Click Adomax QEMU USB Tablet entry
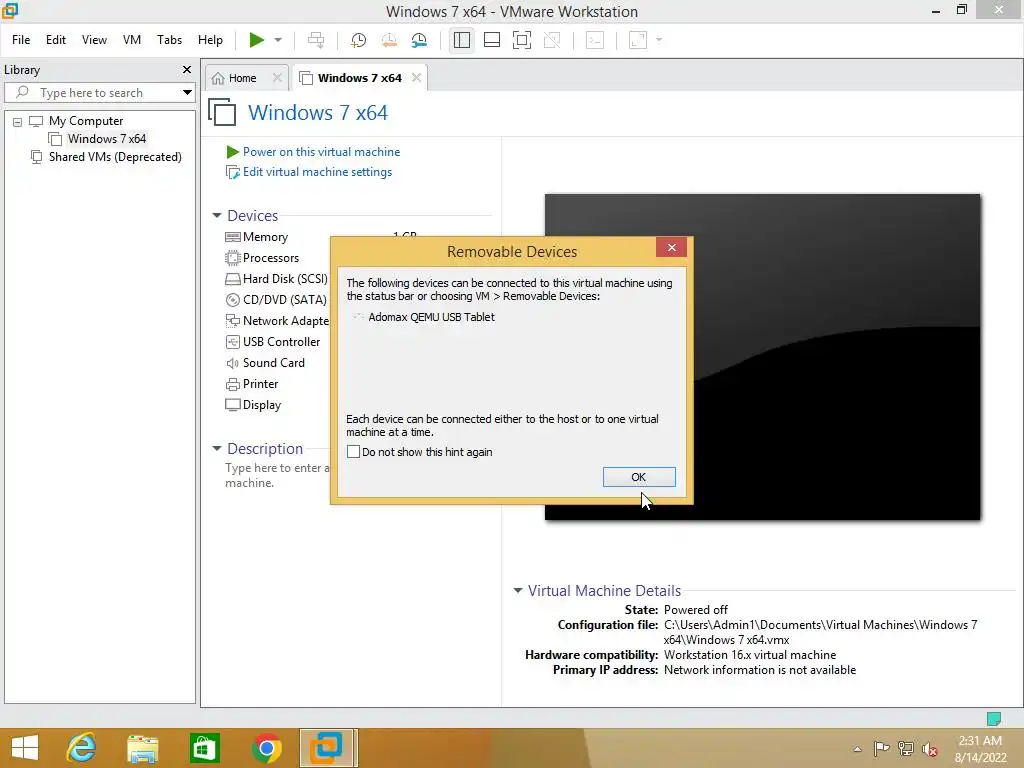1024x768 pixels. (431, 317)
